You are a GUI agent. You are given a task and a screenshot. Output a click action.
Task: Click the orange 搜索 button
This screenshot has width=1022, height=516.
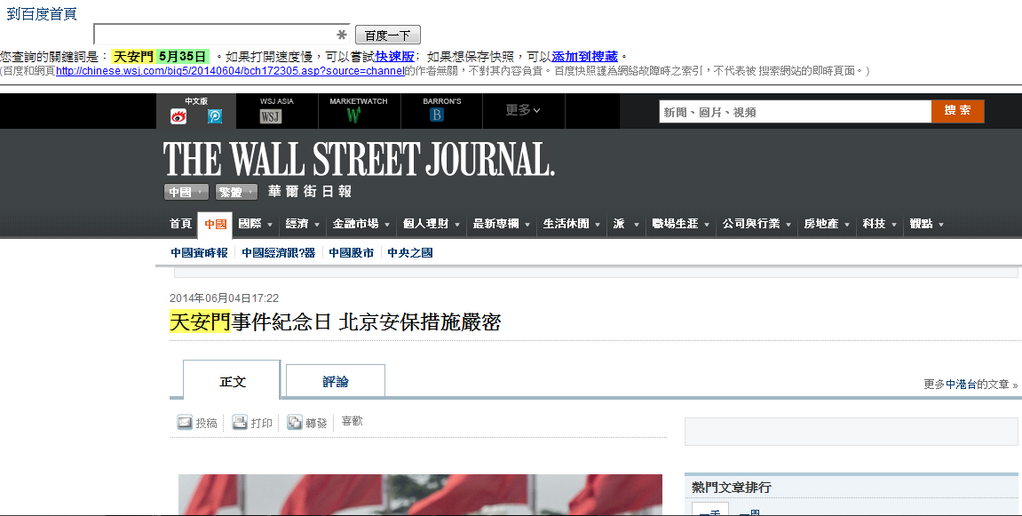pyautogui.click(x=957, y=111)
